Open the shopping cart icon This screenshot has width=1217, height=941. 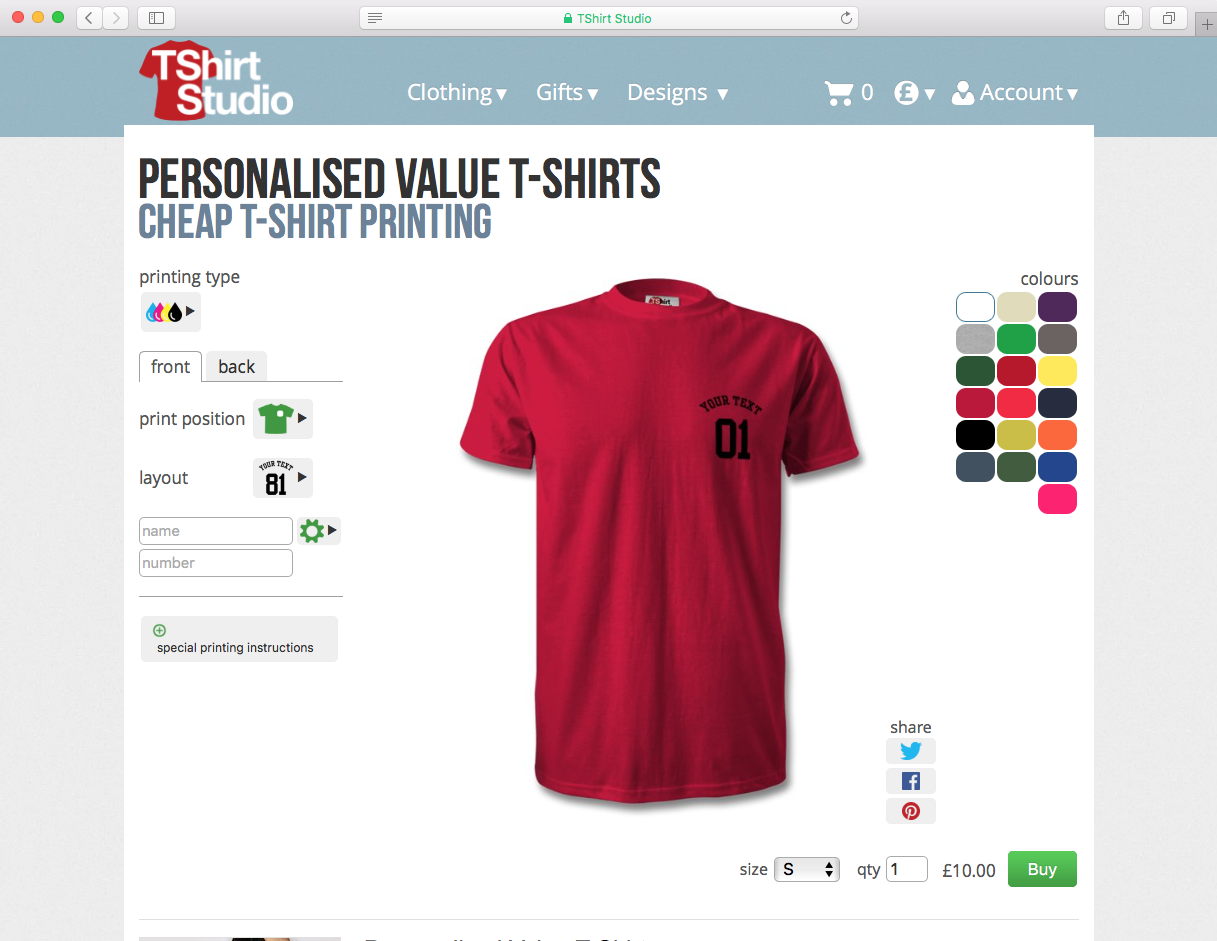click(x=838, y=93)
